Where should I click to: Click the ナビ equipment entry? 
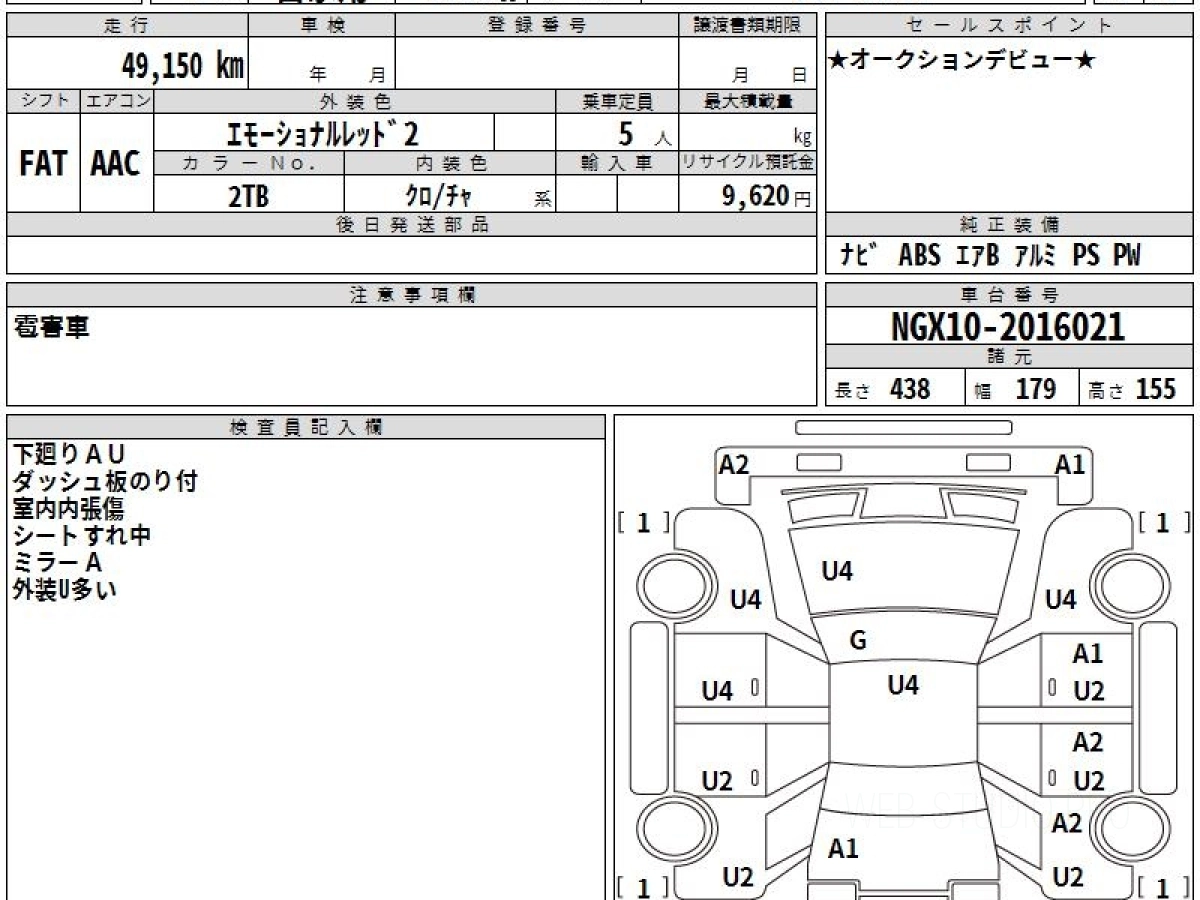[x=859, y=256]
